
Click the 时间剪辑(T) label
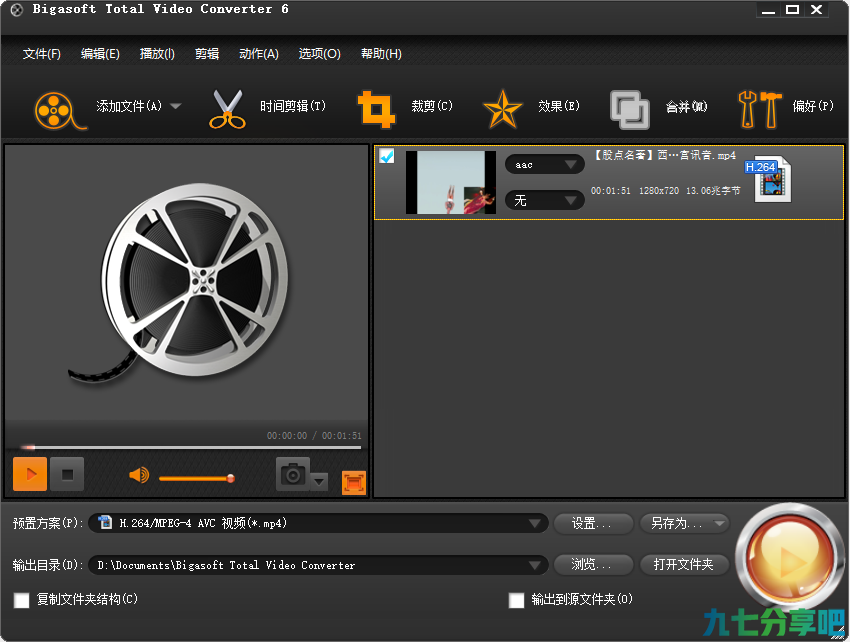(293, 106)
